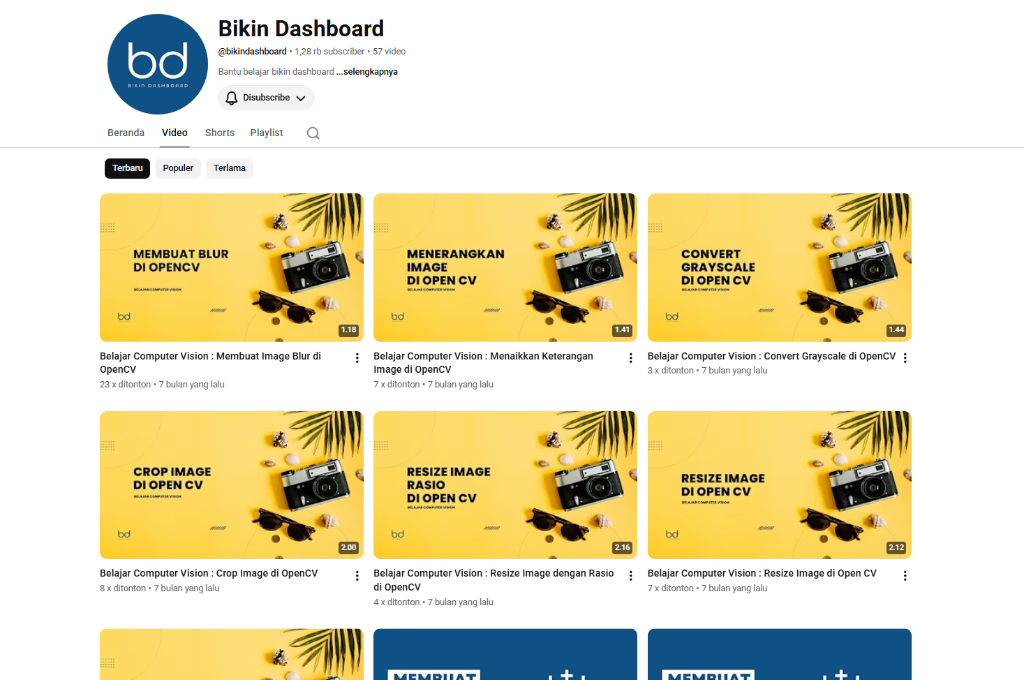Open the 2.12 duration Resize Image thumbnail
1024x680 pixels.
[779, 485]
